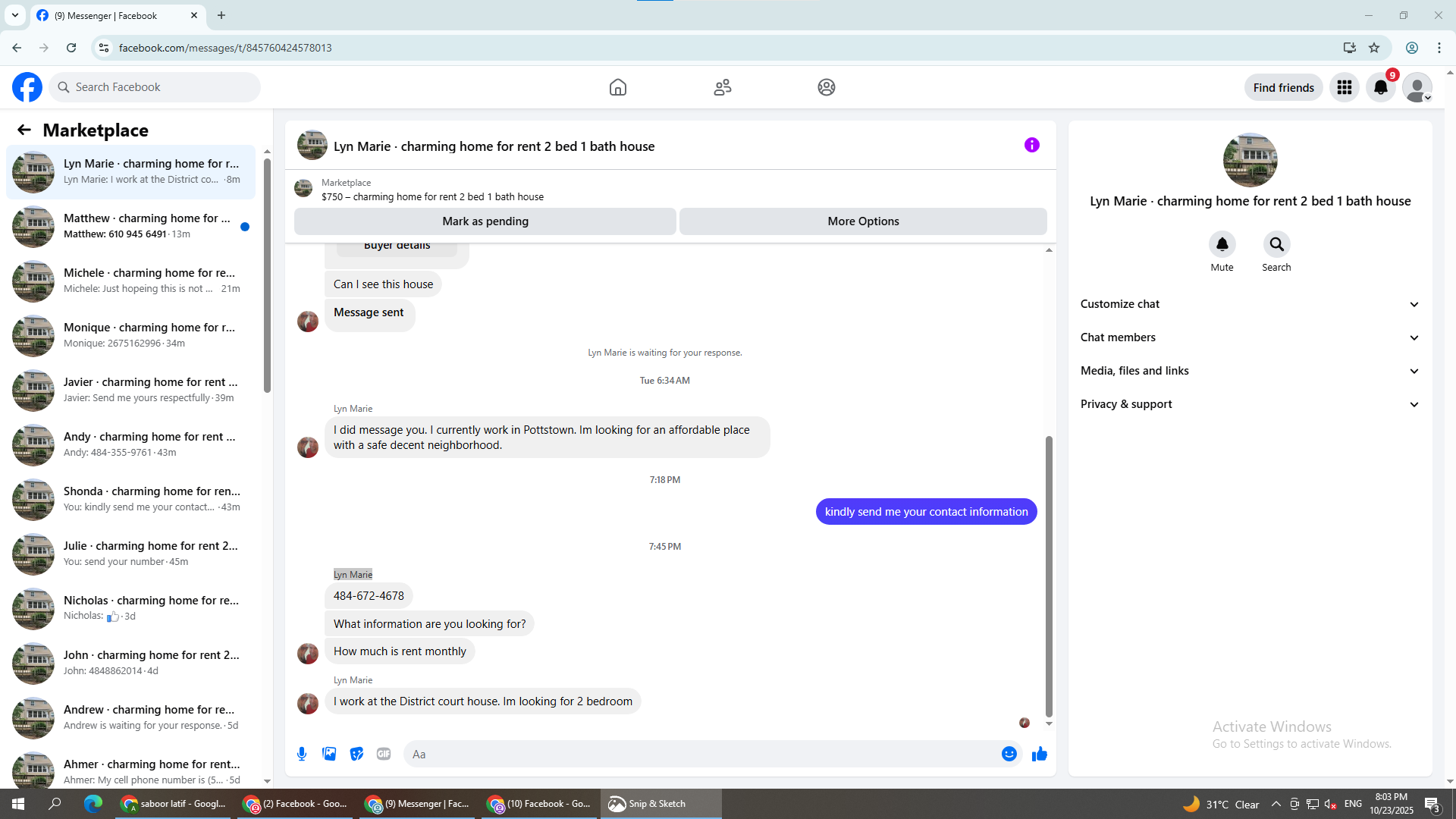This screenshot has height=819, width=1456.
Task: Open the Facebook menu grid icon
Action: pos(1344,87)
